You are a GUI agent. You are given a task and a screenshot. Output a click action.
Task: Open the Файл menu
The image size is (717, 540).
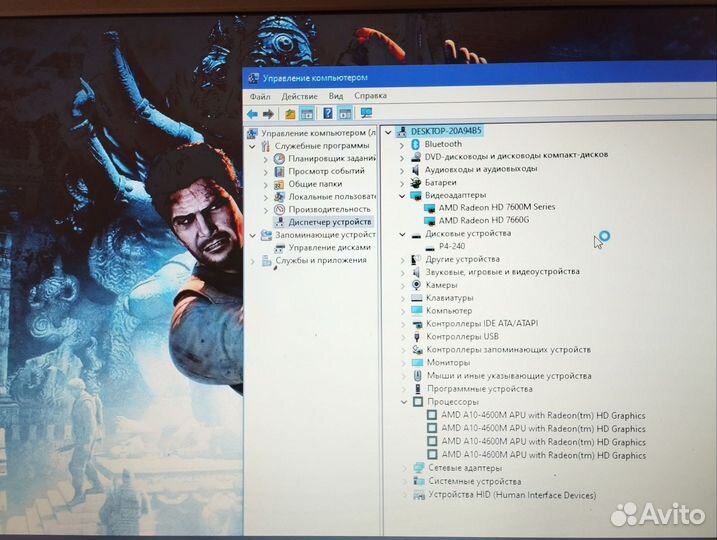point(260,96)
